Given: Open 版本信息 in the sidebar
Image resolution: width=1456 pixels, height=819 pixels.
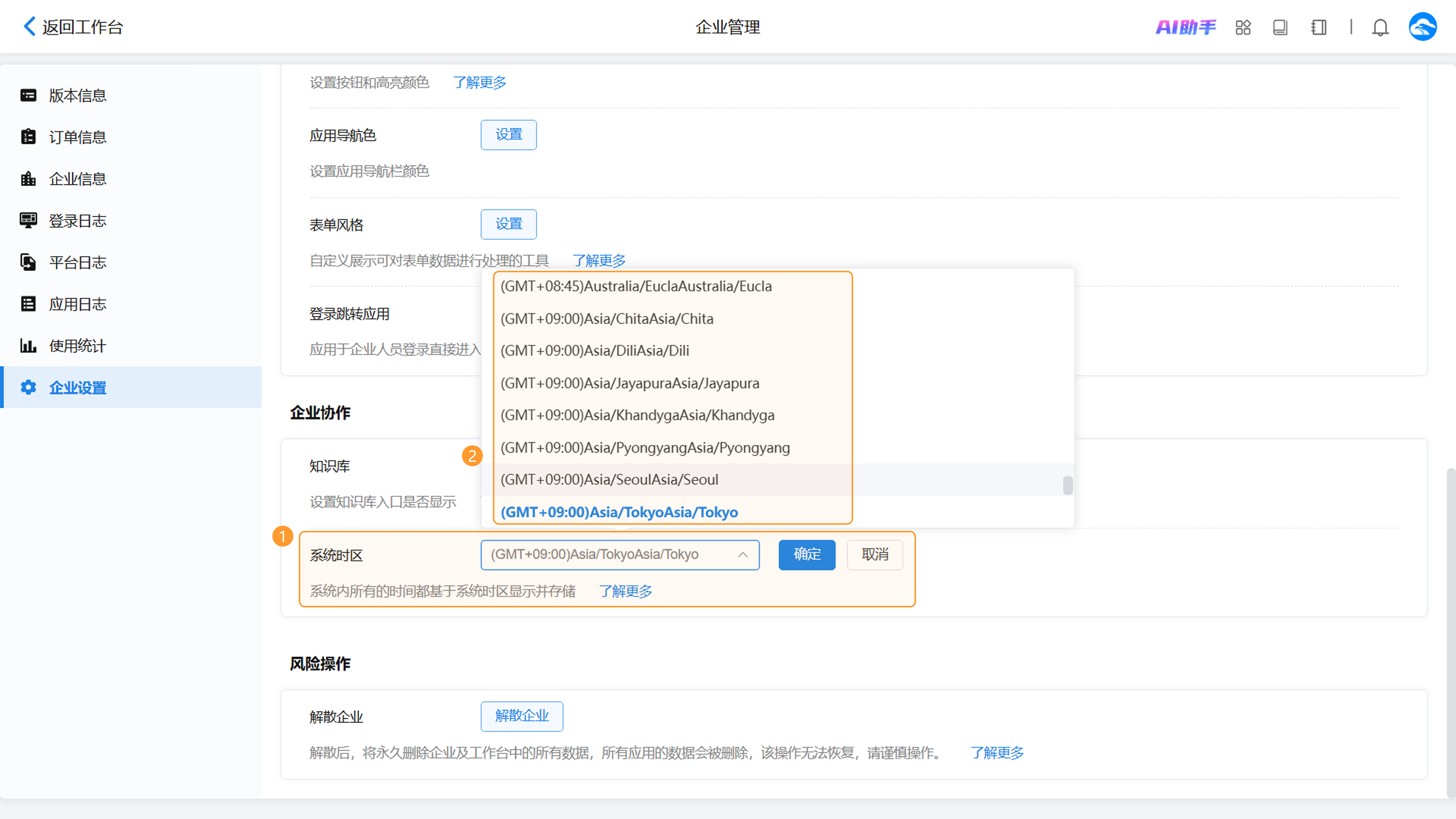Looking at the screenshot, I should pos(77,96).
